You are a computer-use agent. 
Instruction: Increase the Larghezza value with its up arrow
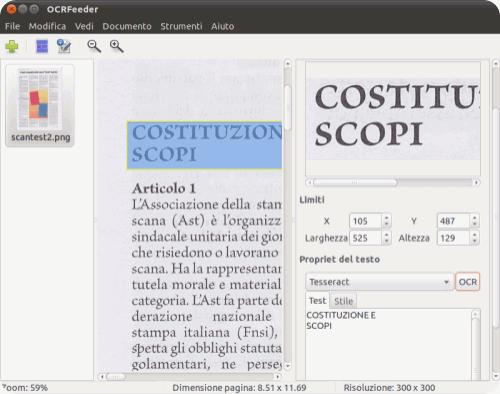pos(386,234)
